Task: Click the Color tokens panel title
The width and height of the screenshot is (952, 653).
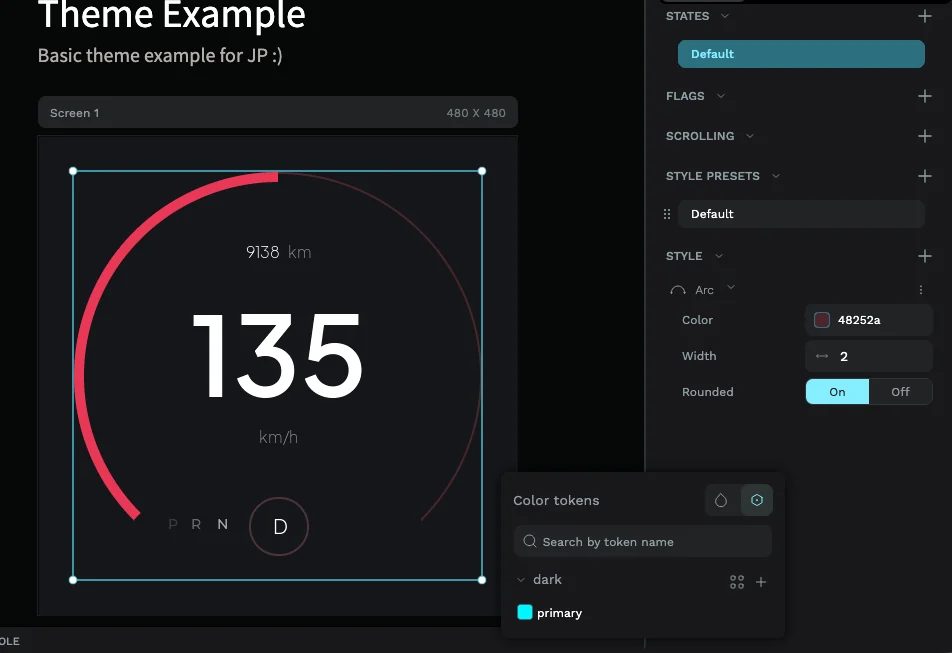Action: tap(556, 500)
